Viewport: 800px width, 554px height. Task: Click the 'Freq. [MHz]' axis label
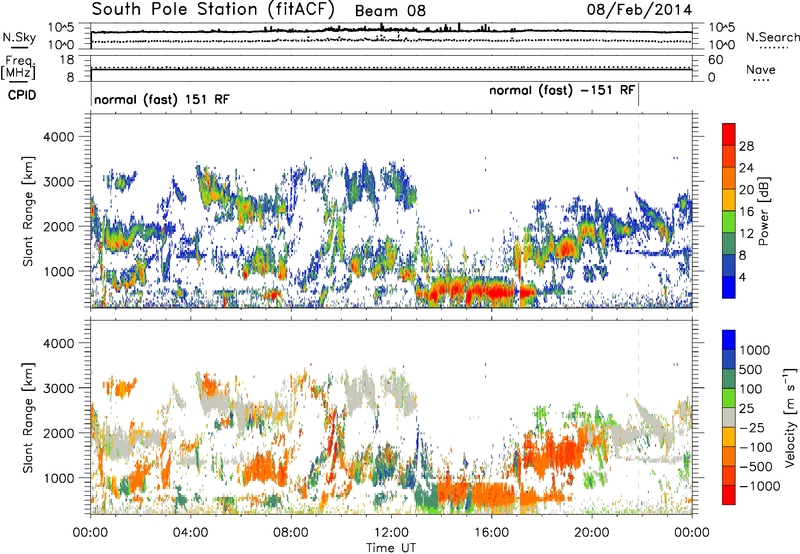pyautogui.click(x=18, y=68)
